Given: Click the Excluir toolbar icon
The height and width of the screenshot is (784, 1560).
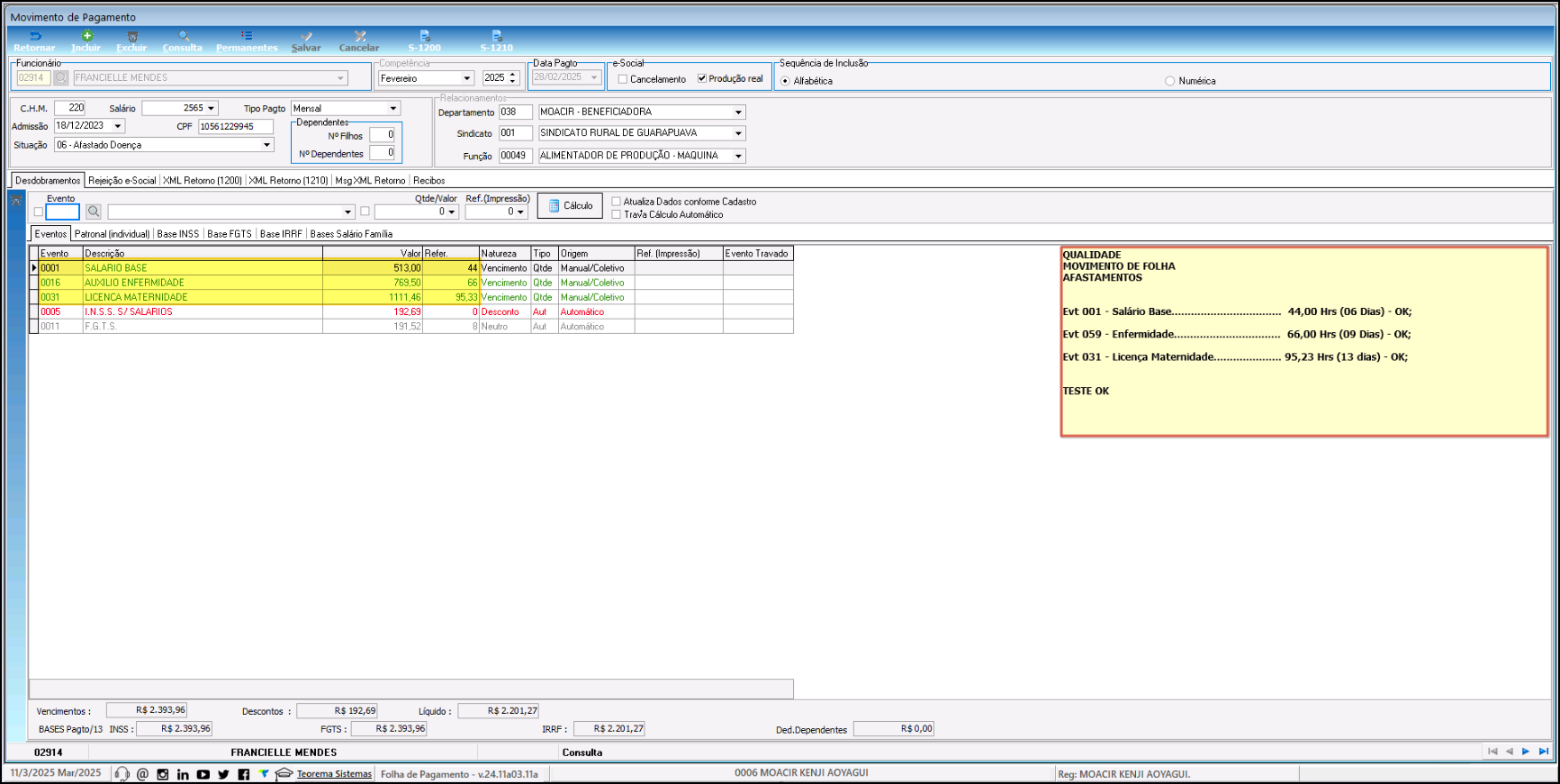Looking at the screenshot, I should click(131, 41).
